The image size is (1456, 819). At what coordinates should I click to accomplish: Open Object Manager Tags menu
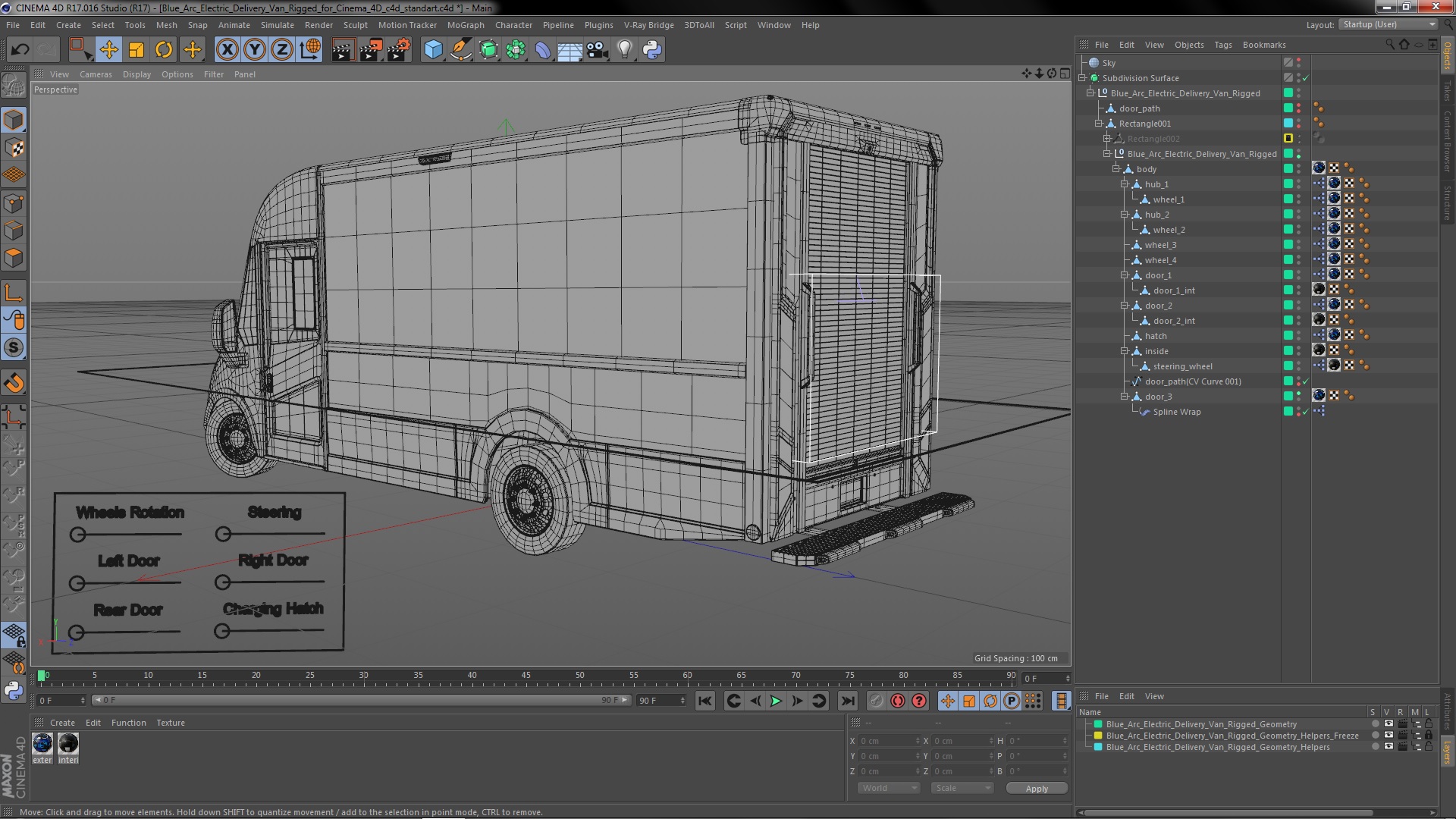(1223, 45)
